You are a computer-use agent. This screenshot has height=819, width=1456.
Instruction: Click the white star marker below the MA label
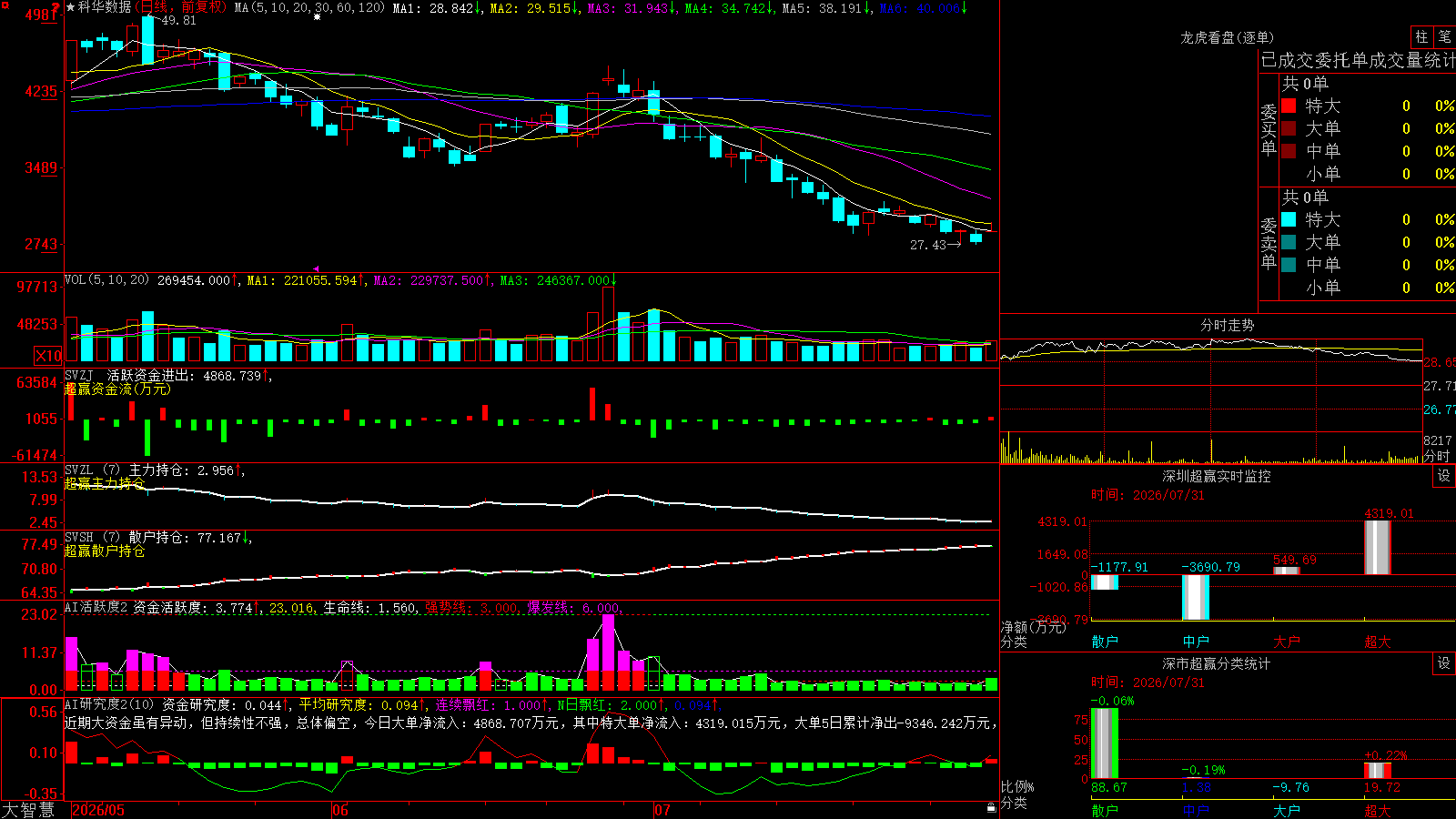[317, 17]
